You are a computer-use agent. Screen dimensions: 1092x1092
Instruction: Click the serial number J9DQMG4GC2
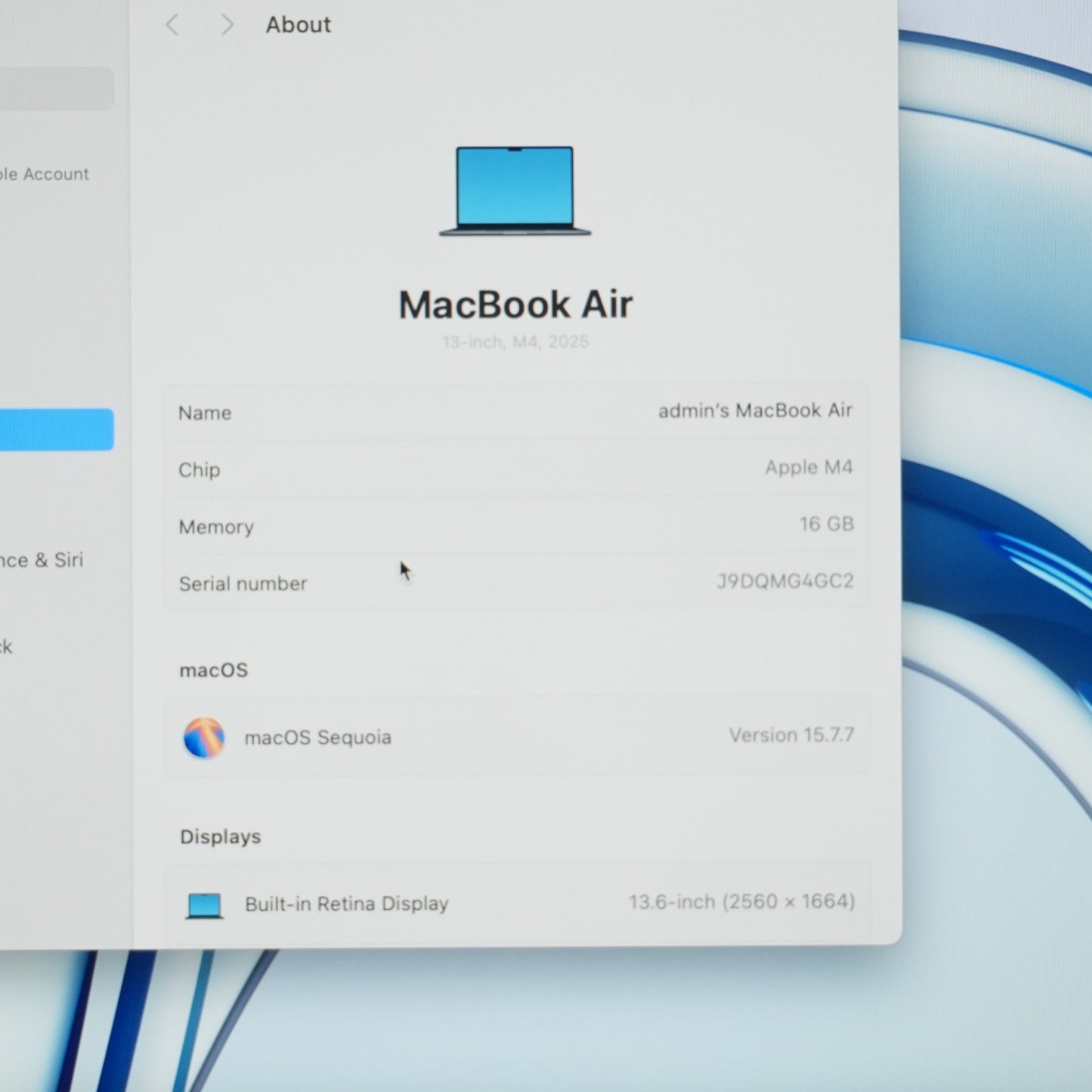(785, 580)
